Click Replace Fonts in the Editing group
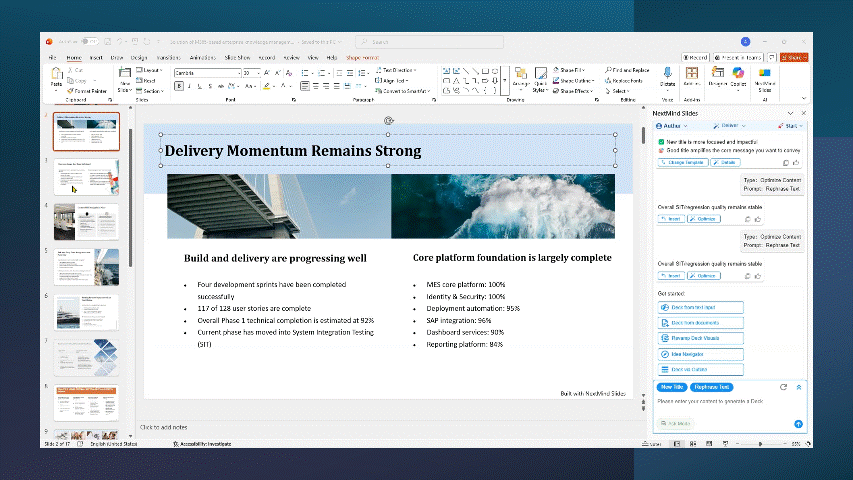The image size is (853, 480). tap(623, 81)
